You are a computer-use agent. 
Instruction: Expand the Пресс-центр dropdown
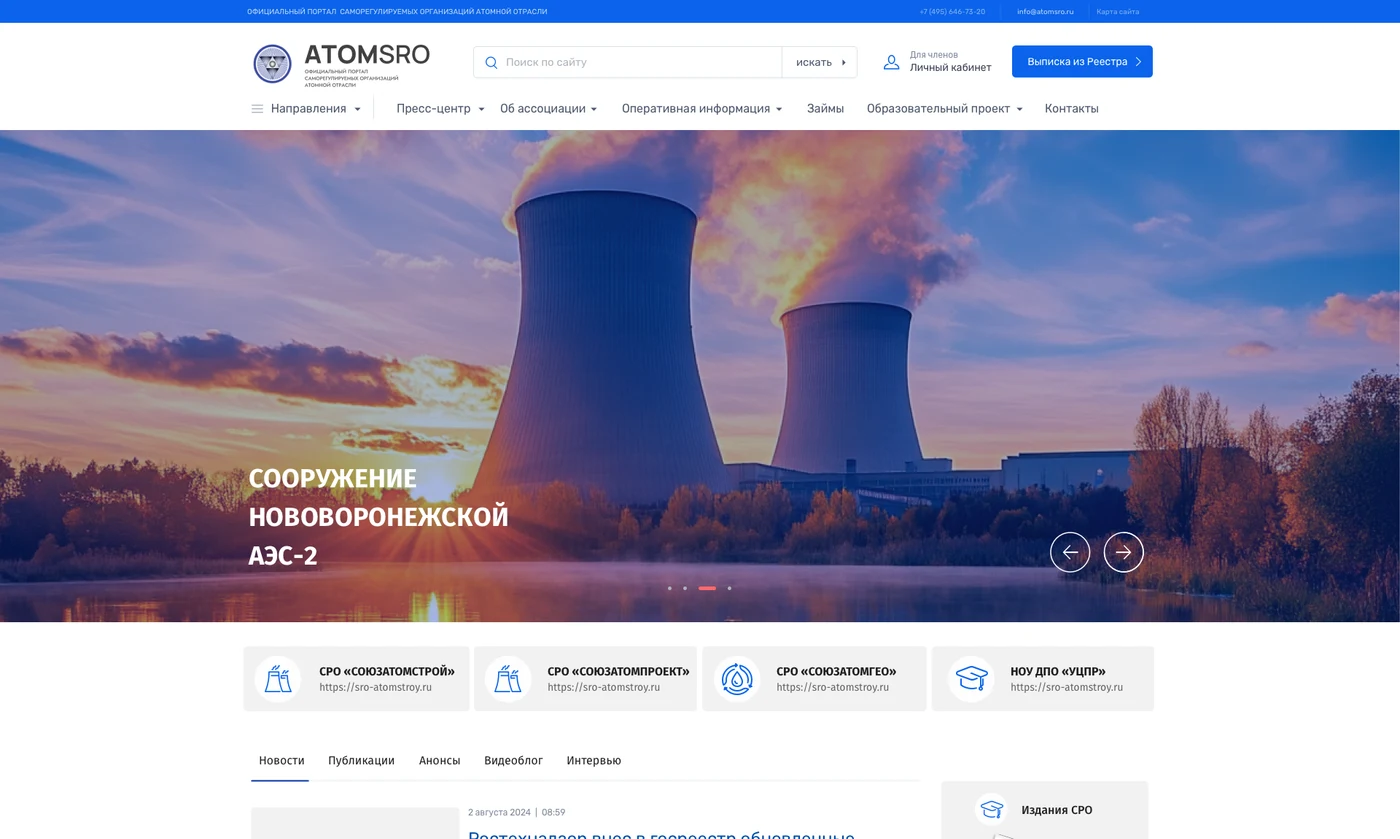(440, 109)
